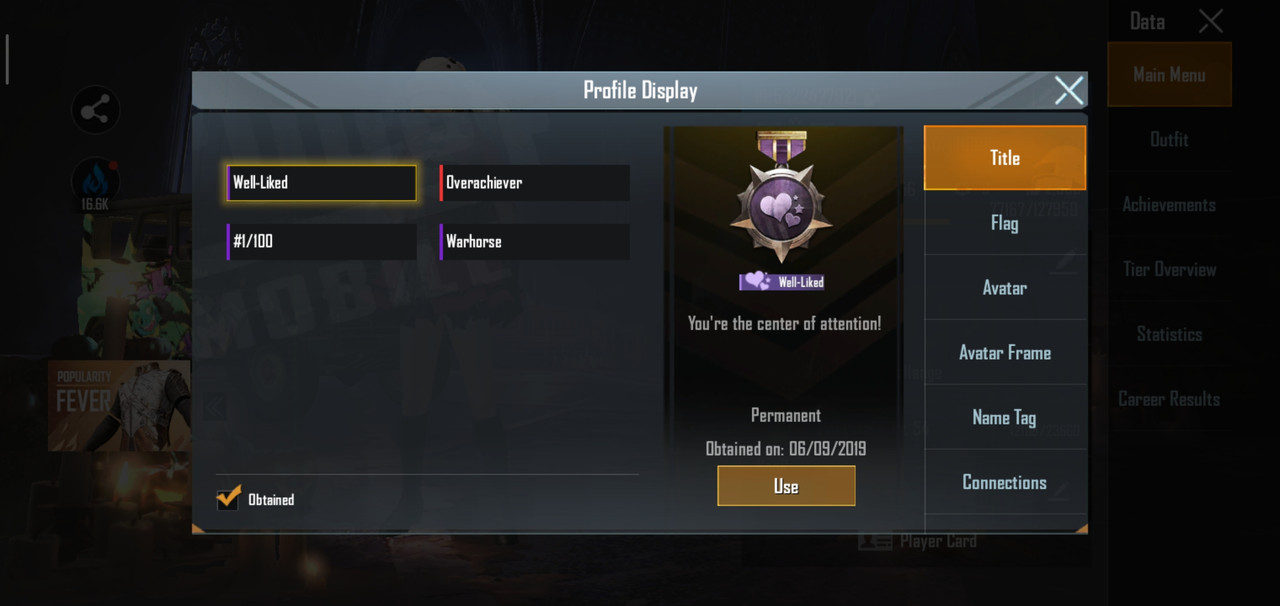Switch to the Title tab
1280x606 pixels.
coord(1005,158)
